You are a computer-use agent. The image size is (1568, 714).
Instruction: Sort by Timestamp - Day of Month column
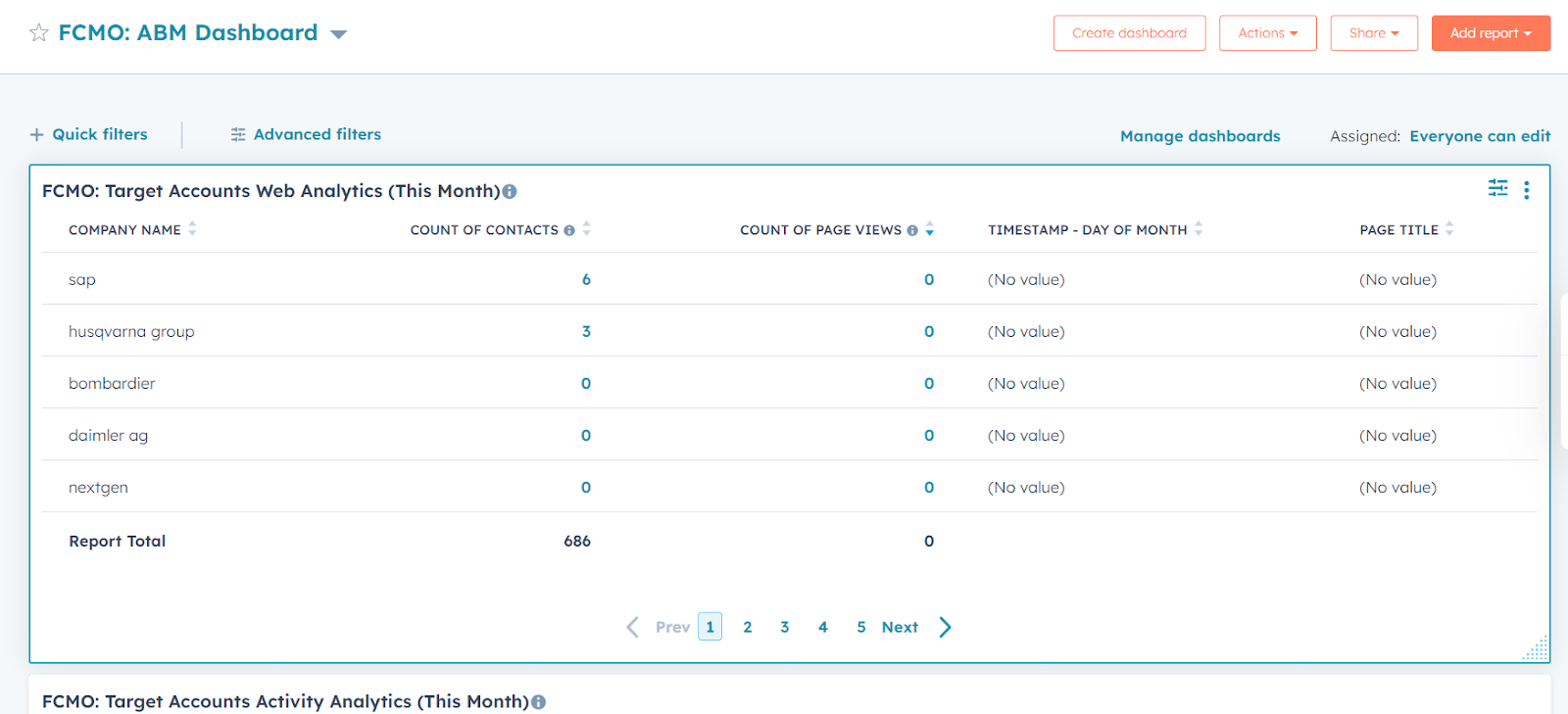point(1199,229)
